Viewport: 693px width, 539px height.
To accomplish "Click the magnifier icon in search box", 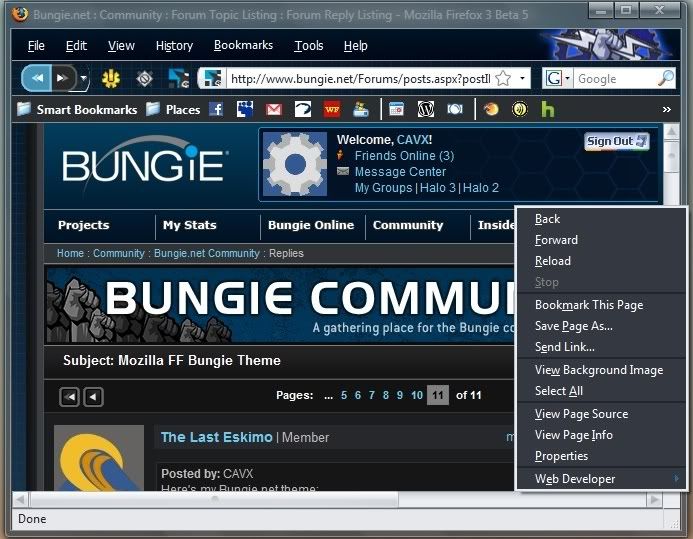I will click(665, 78).
